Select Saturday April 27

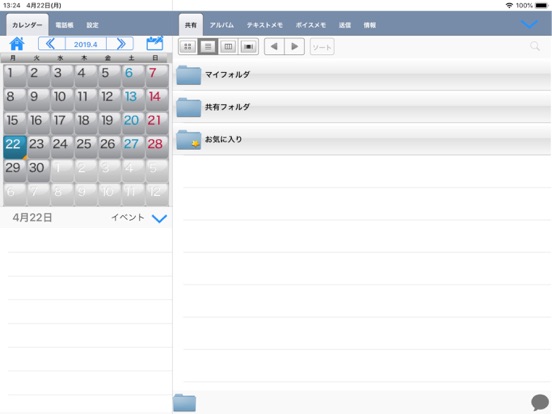[133, 146]
